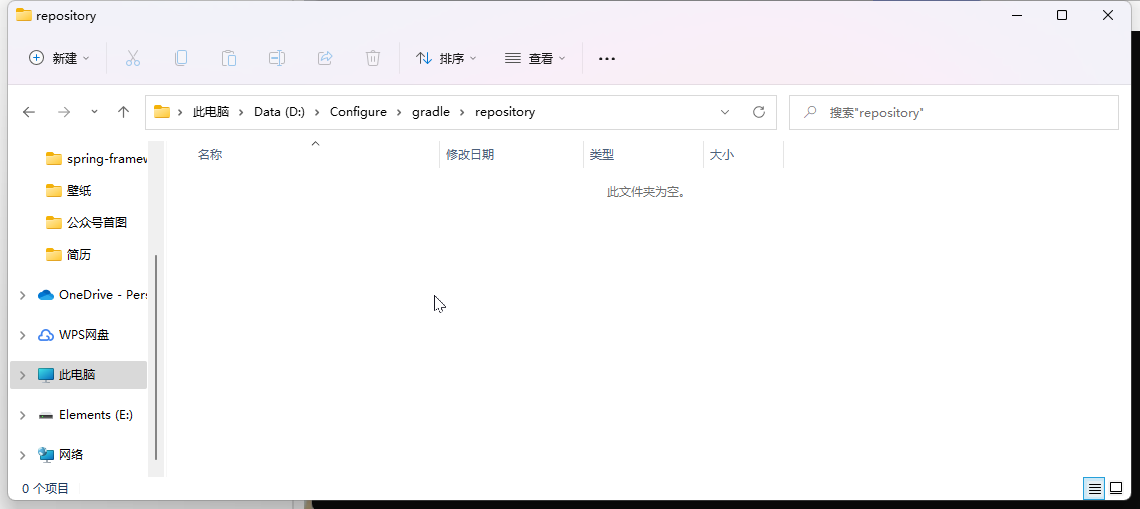Switch to large thumbnails view layout

point(1116,488)
